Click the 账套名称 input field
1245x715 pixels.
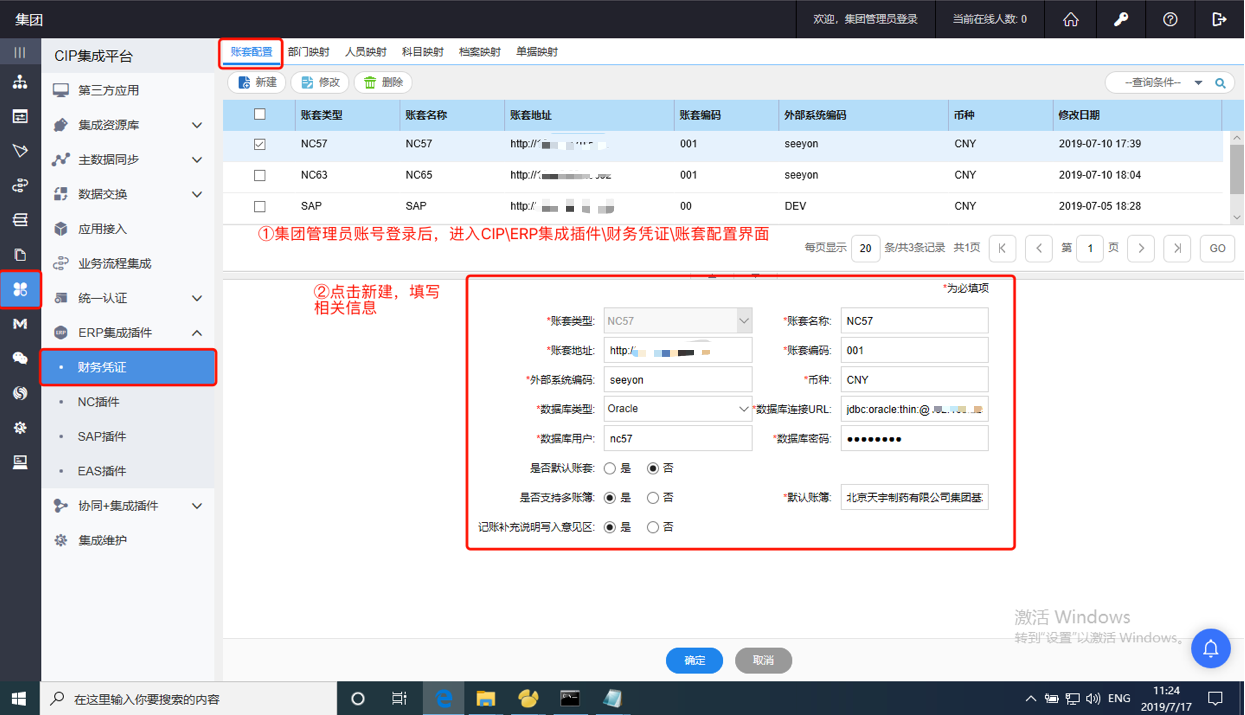914,321
